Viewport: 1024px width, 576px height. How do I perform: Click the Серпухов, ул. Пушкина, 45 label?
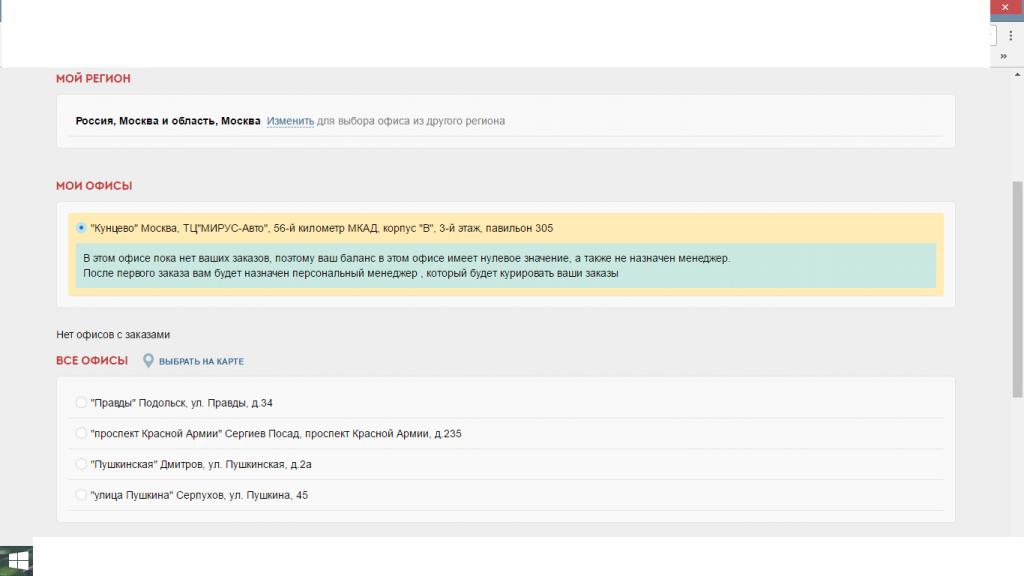199,495
